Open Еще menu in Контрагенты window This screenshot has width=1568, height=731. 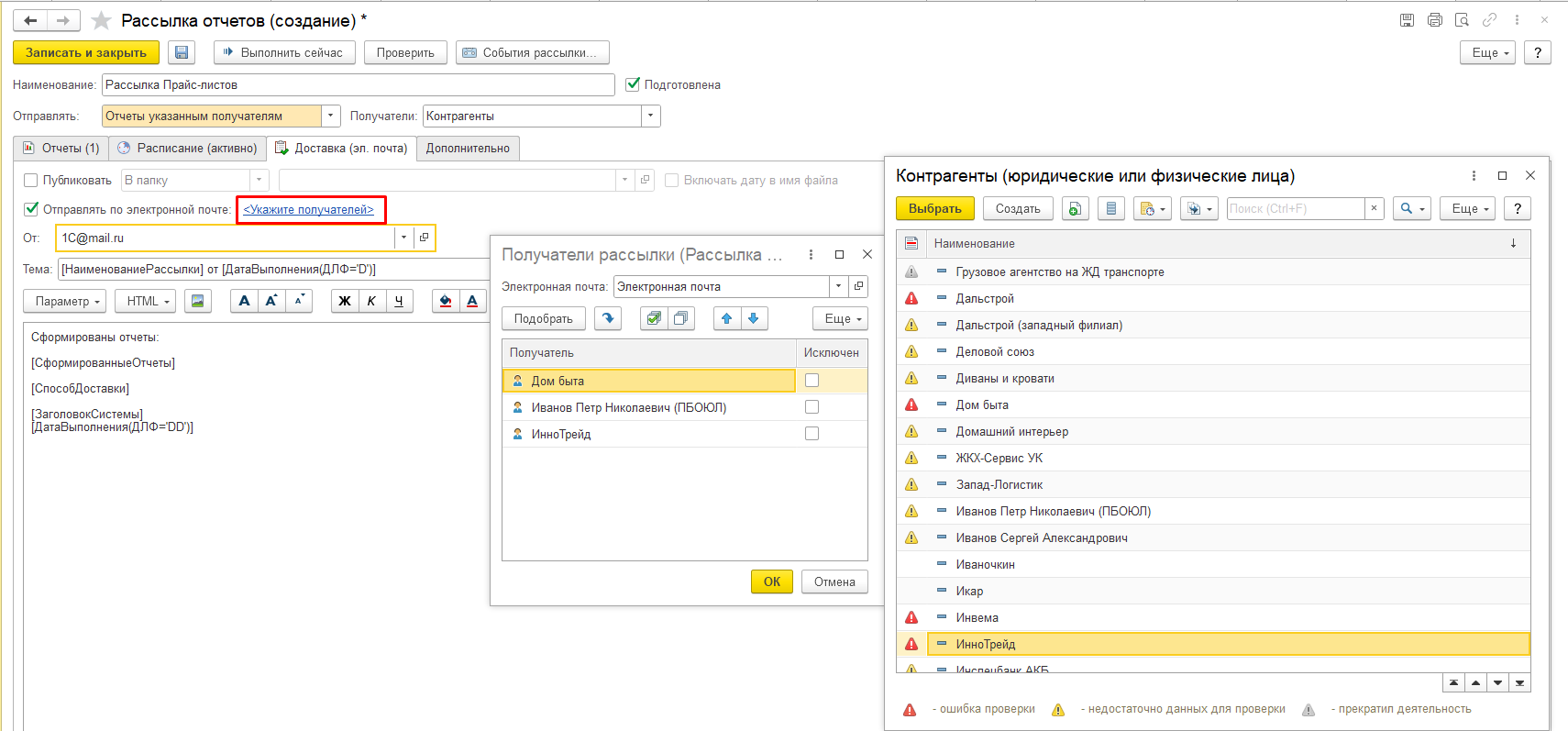pos(1467,208)
